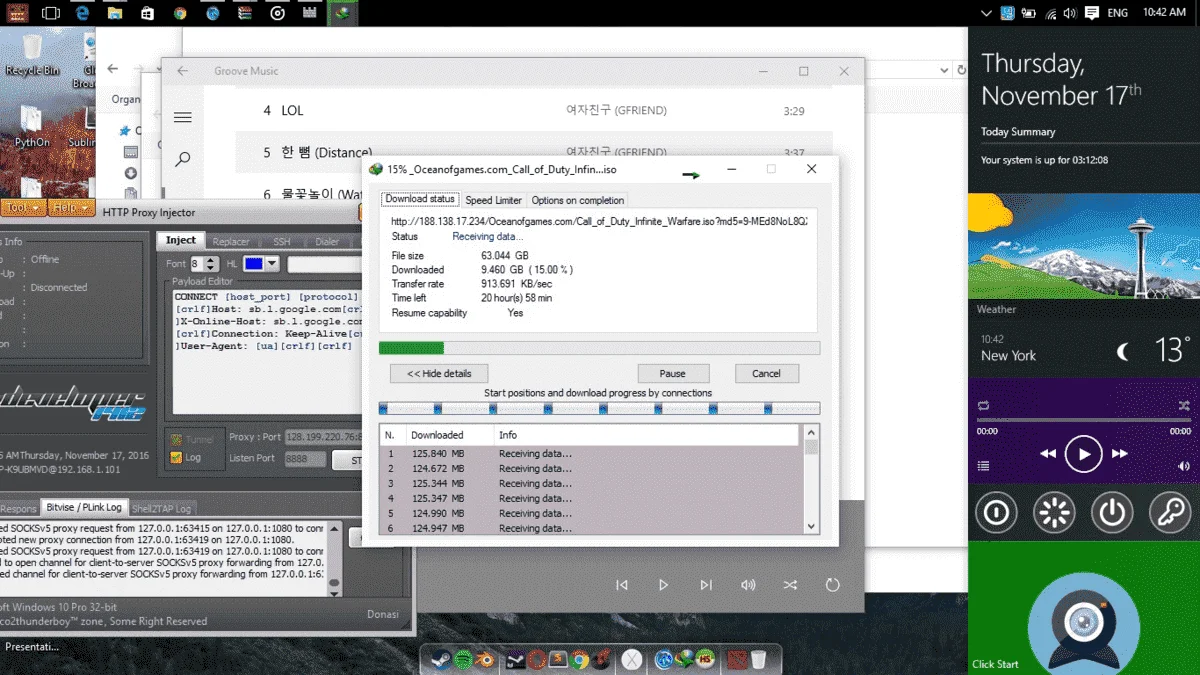Open the SSH tab in HTTP Proxy Injector
Screen dimensions: 1200x675
[281, 241]
